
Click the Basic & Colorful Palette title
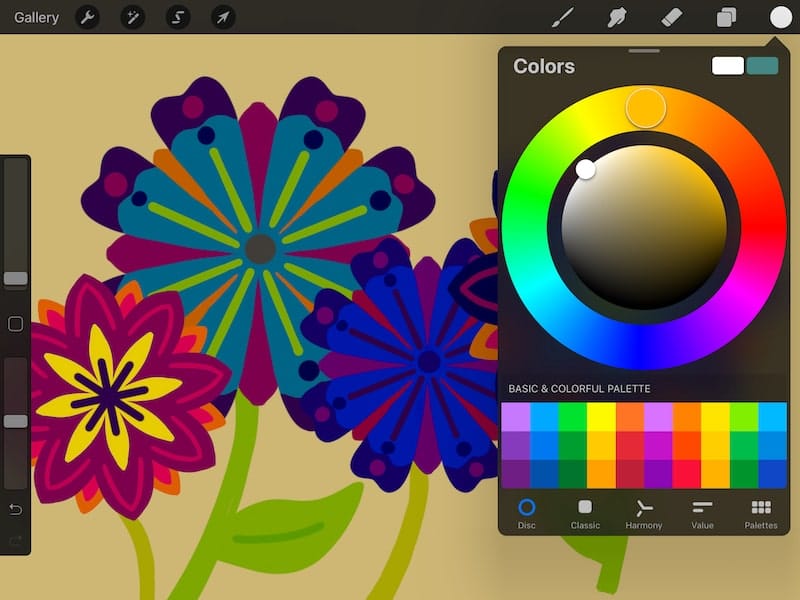[579, 389]
